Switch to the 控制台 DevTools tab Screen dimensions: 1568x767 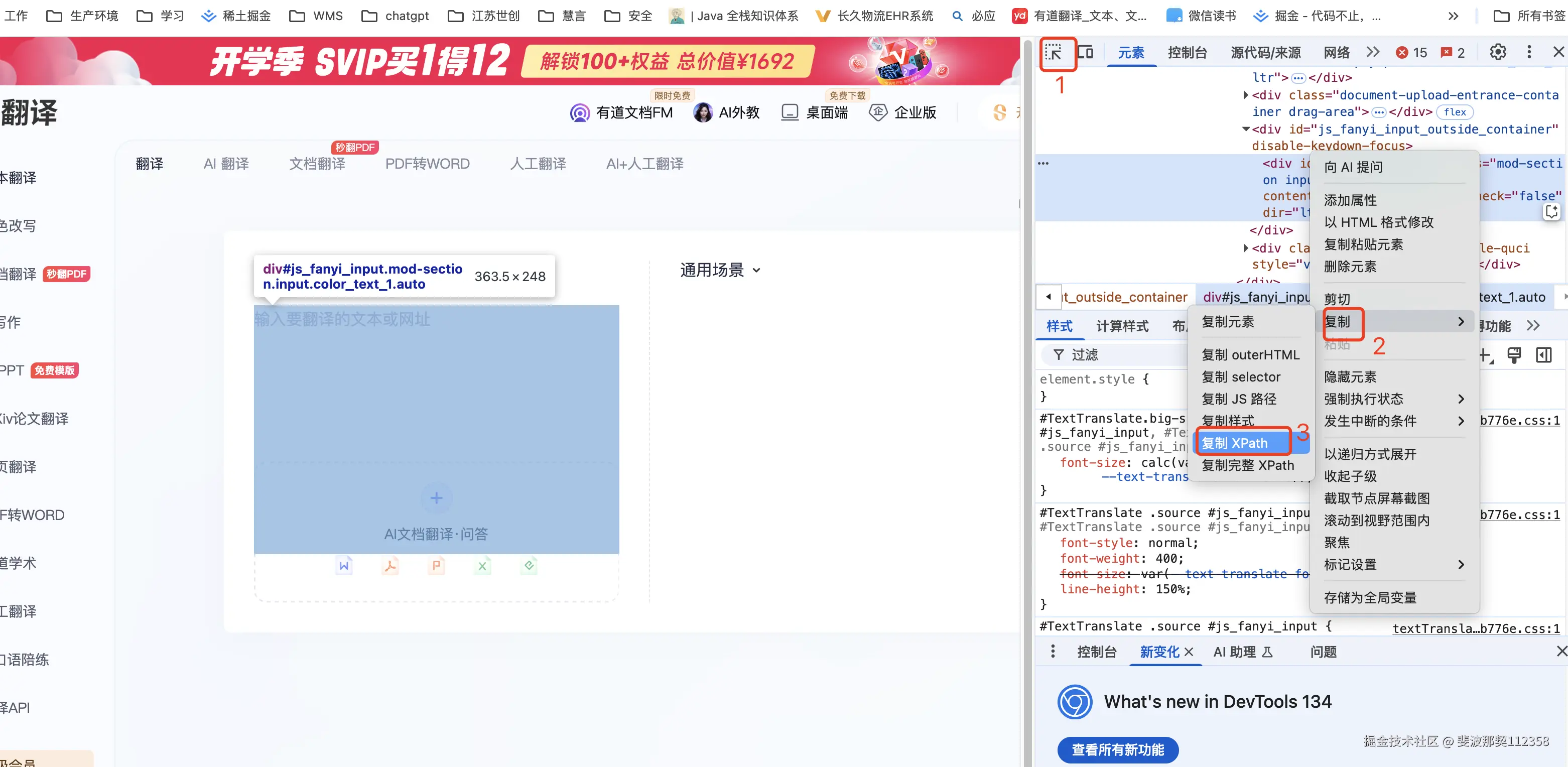pos(1187,52)
